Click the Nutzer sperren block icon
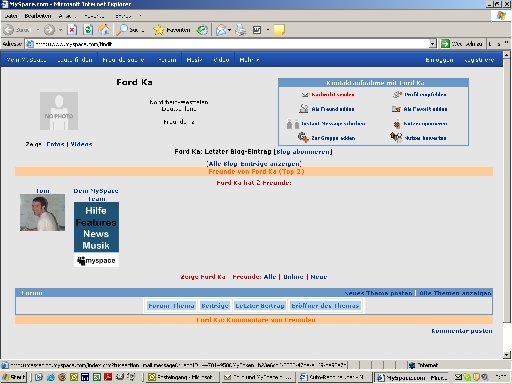The height and width of the screenshot is (384, 512). [x=397, y=124]
